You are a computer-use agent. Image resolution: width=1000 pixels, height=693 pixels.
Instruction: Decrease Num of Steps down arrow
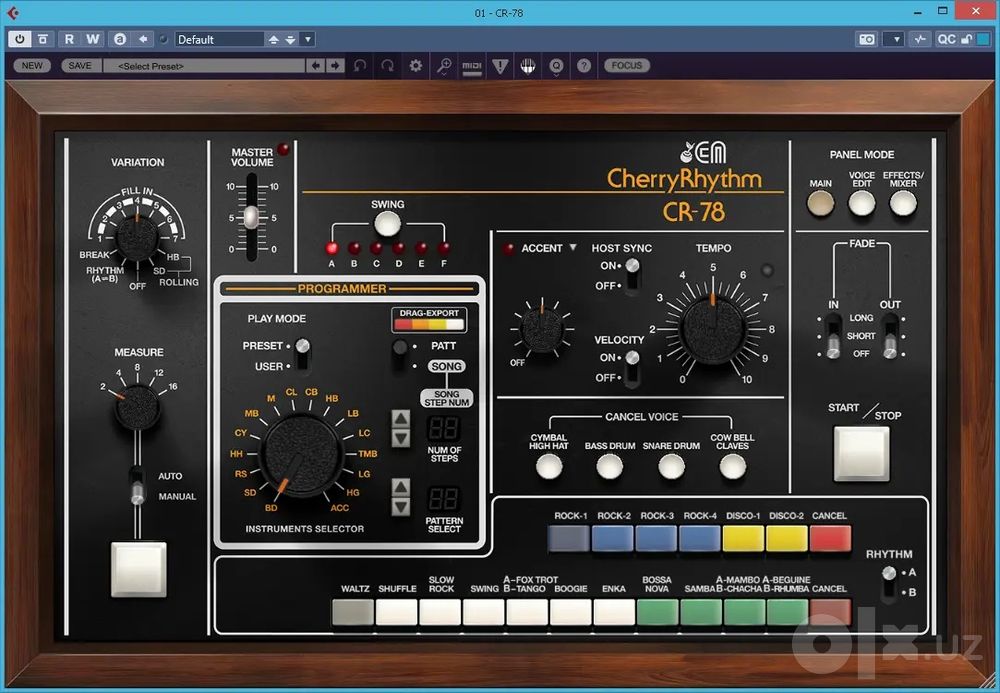pyautogui.click(x=401, y=438)
